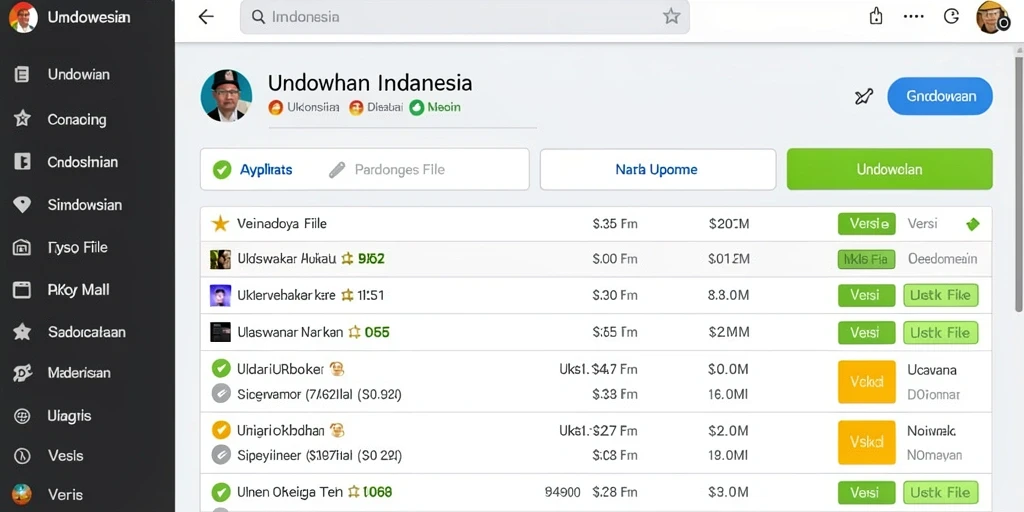This screenshot has height=512, width=1024.
Task: Click green diamond icon in Veinadoya row
Action: point(972,225)
